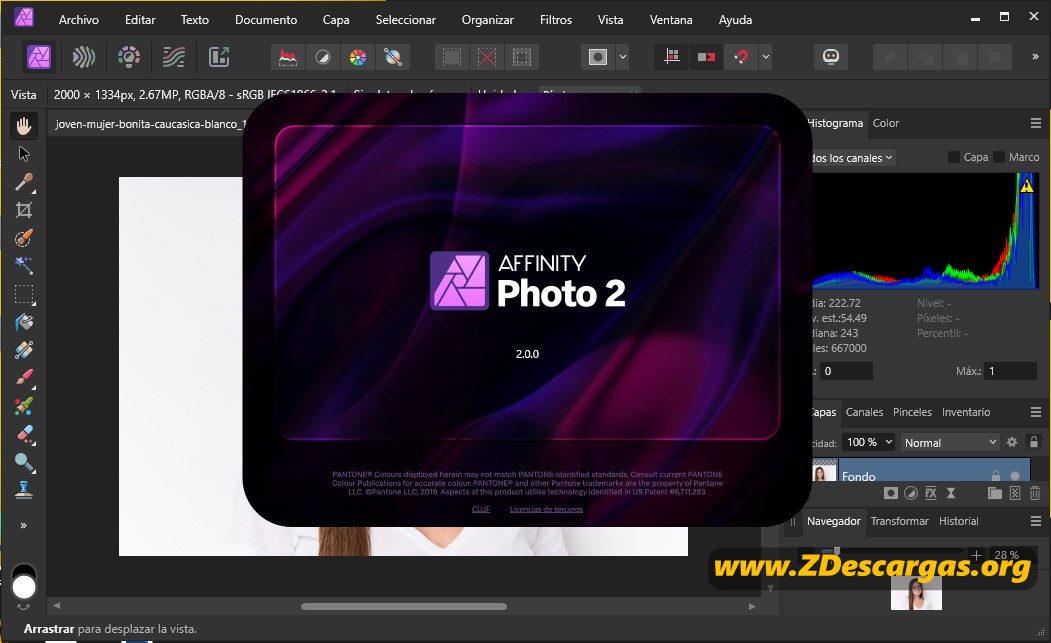The height and width of the screenshot is (643, 1051).
Task: Click the Deselect red X icon
Action: click(x=487, y=58)
